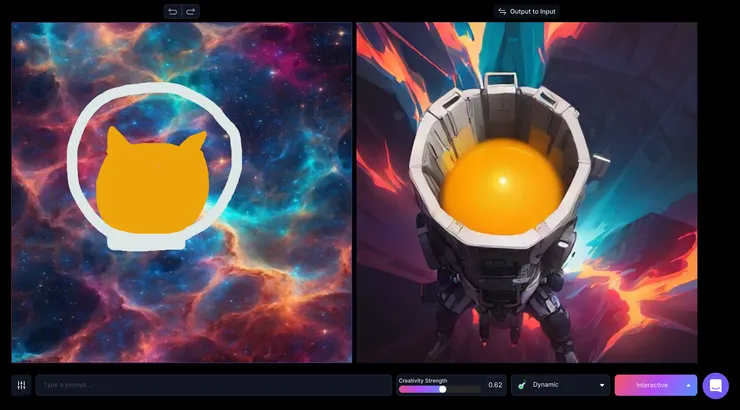The height and width of the screenshot is (410, 740).
Task: Click the nebula sketch input canvas
Action: click(x=182, y=192)
